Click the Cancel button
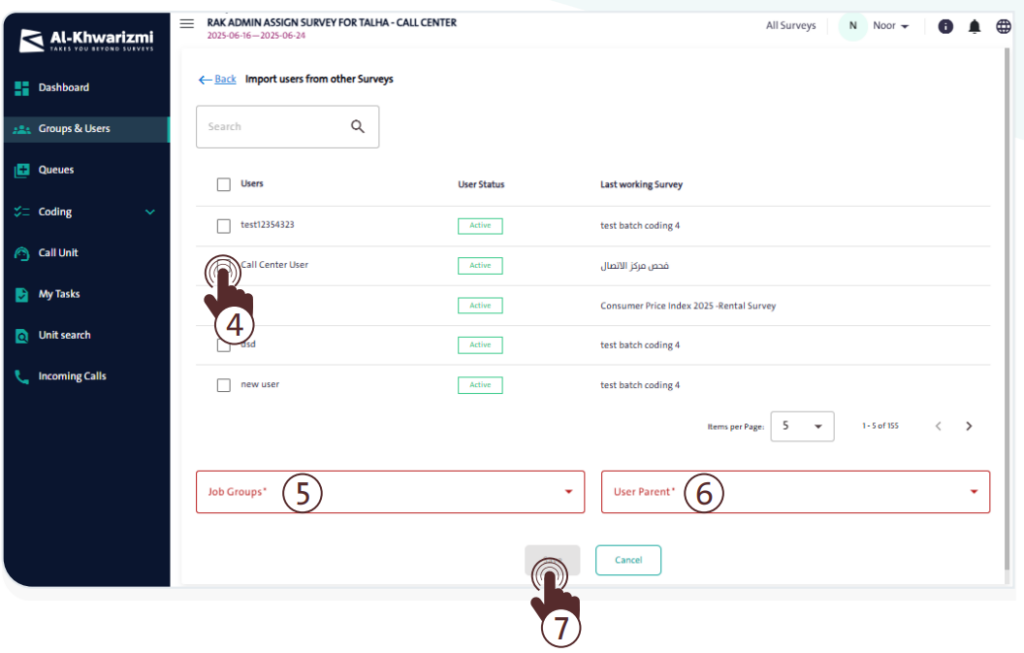The width and height of the screenshot is (1024, 653). (628, 560)
